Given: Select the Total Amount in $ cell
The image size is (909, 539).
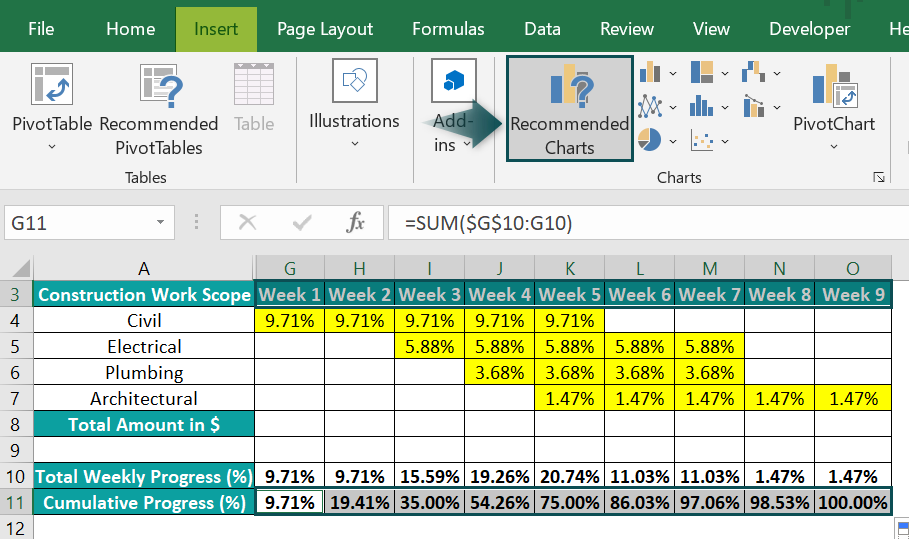Looking at the screenshot, I should 144,424.
